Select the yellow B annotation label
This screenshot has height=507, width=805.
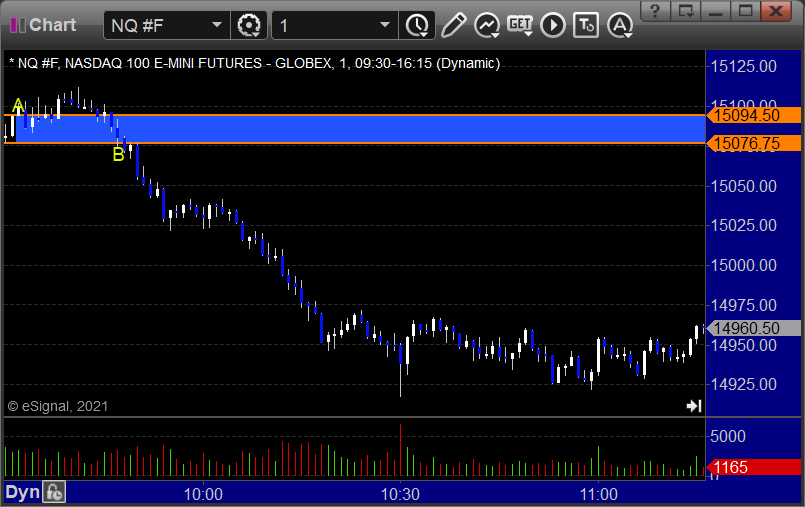pyautogui.click(x=118, y=154)
